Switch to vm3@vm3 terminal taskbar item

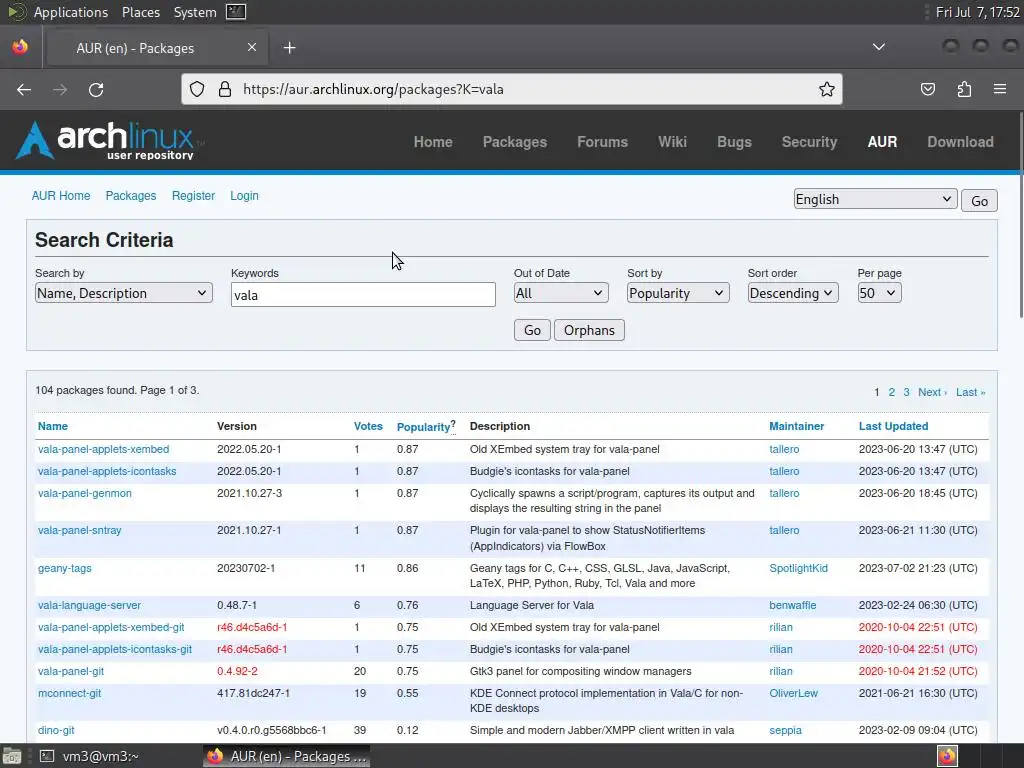click(x=90, y=756)
